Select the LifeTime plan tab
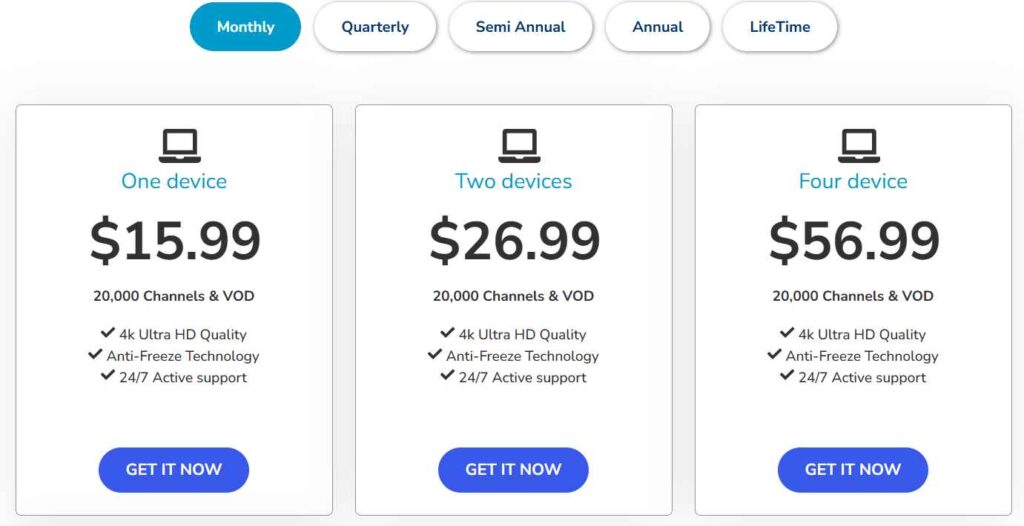1024x526 pixels. (780, 27)
